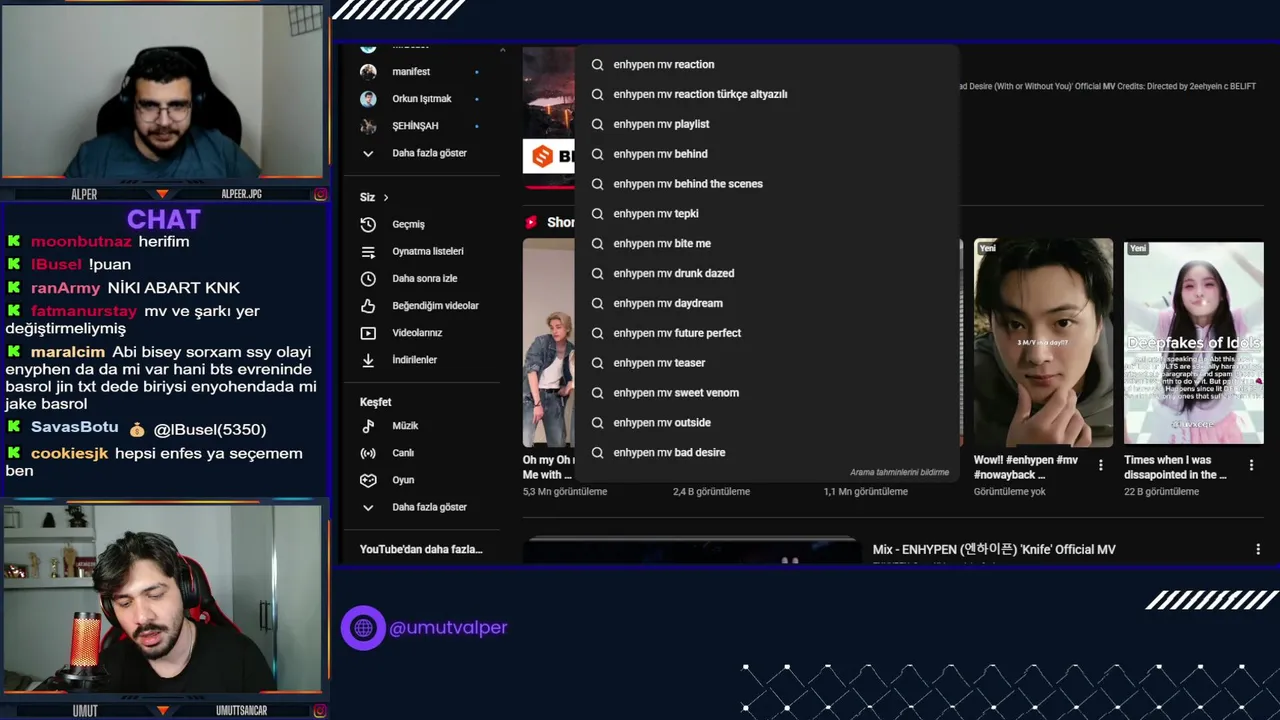
Task: Click search icon beside enhypen mv reaction
Action: 597,64
